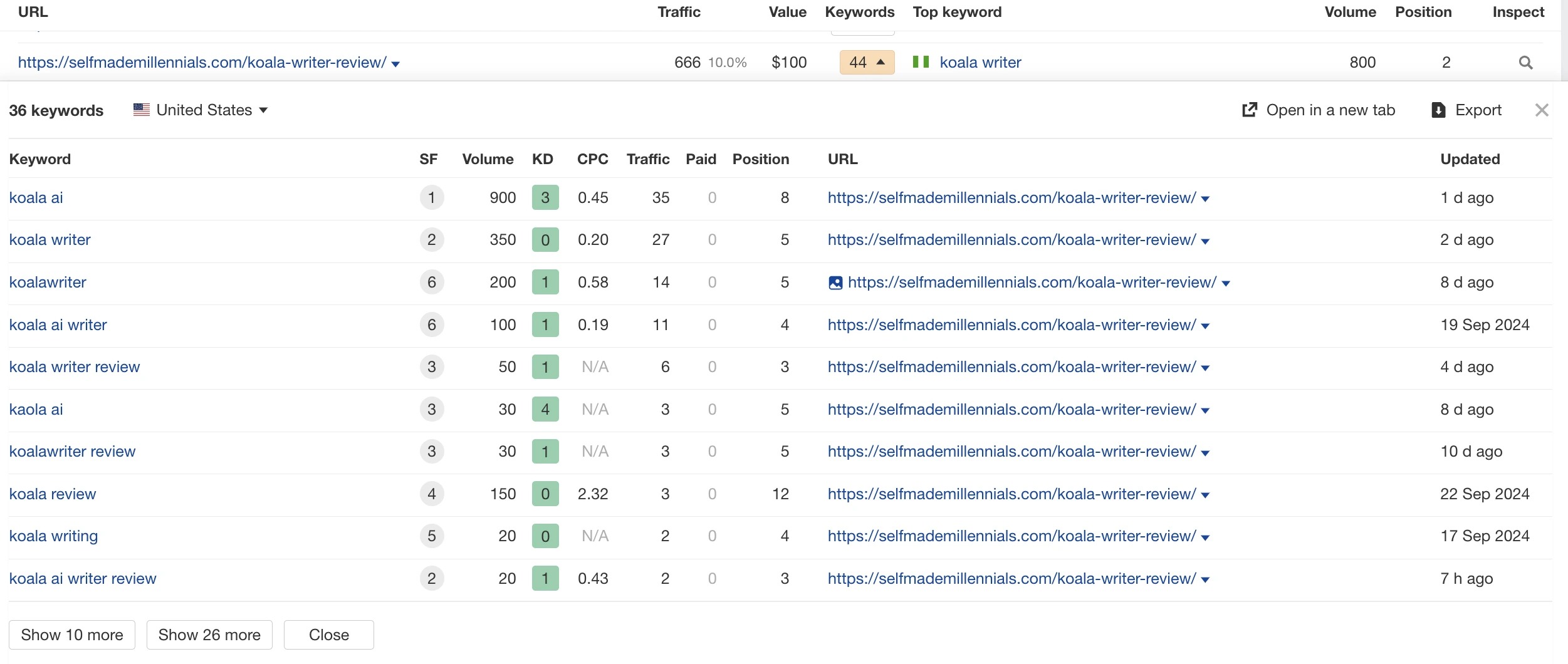Image resolution: width=1568 pixels, height=664 pixels.
Task: Open URL dropdown arrow in koala writer row
Action: 1205,241
